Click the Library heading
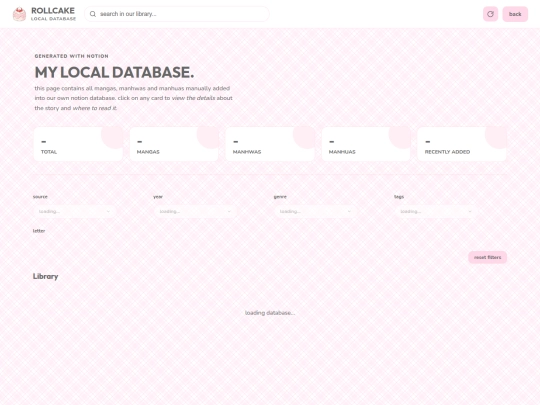This screenshot has width=540, height=405. point(45,277)
